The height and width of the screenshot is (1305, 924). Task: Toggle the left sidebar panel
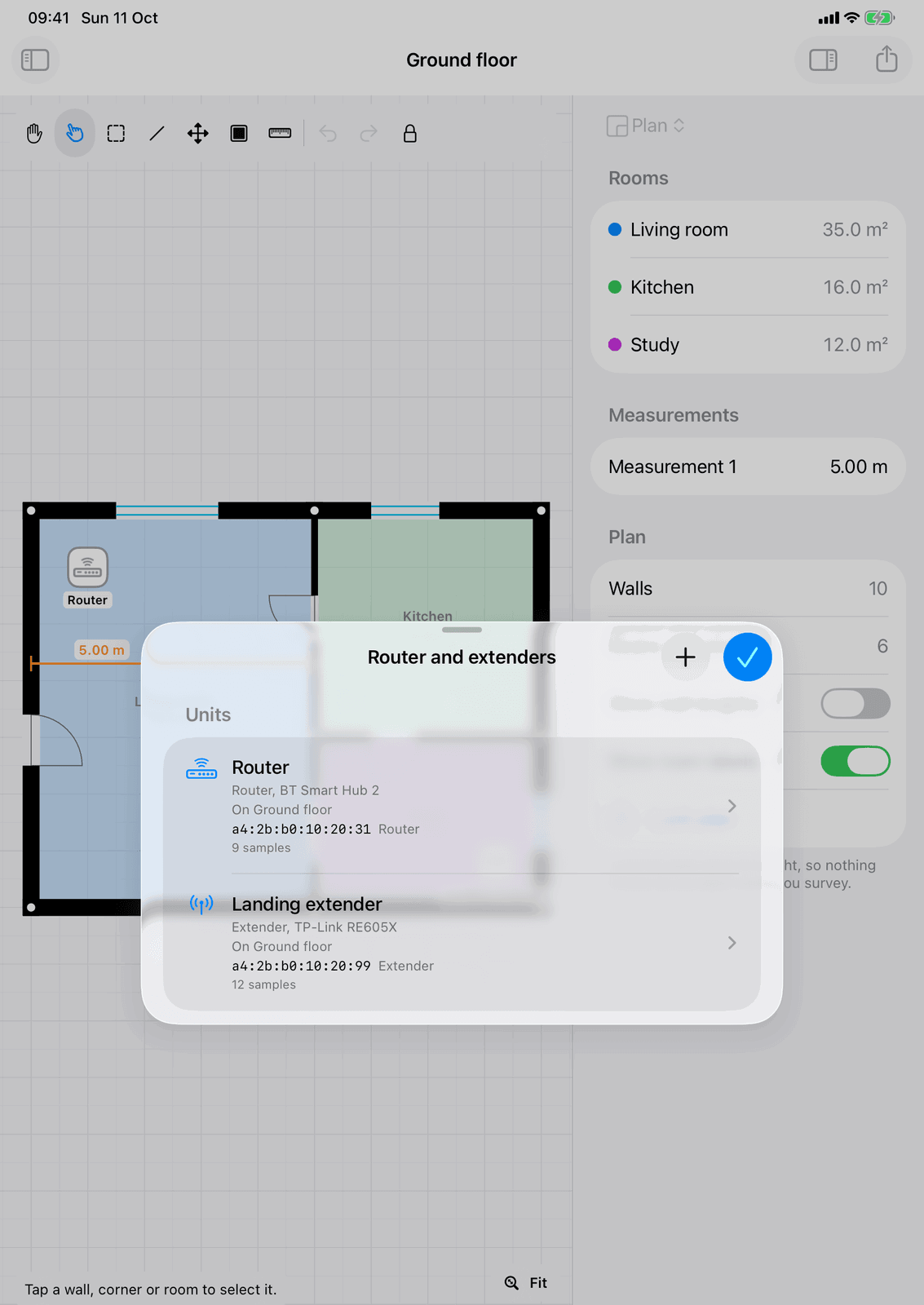(35, 60)
